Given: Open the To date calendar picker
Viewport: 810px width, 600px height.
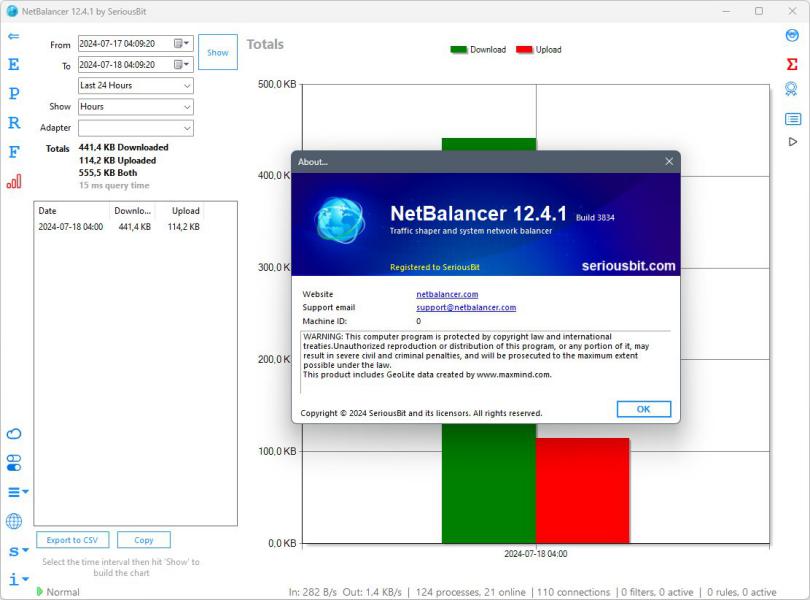Looking at the screenshot, I should point(181,65).
